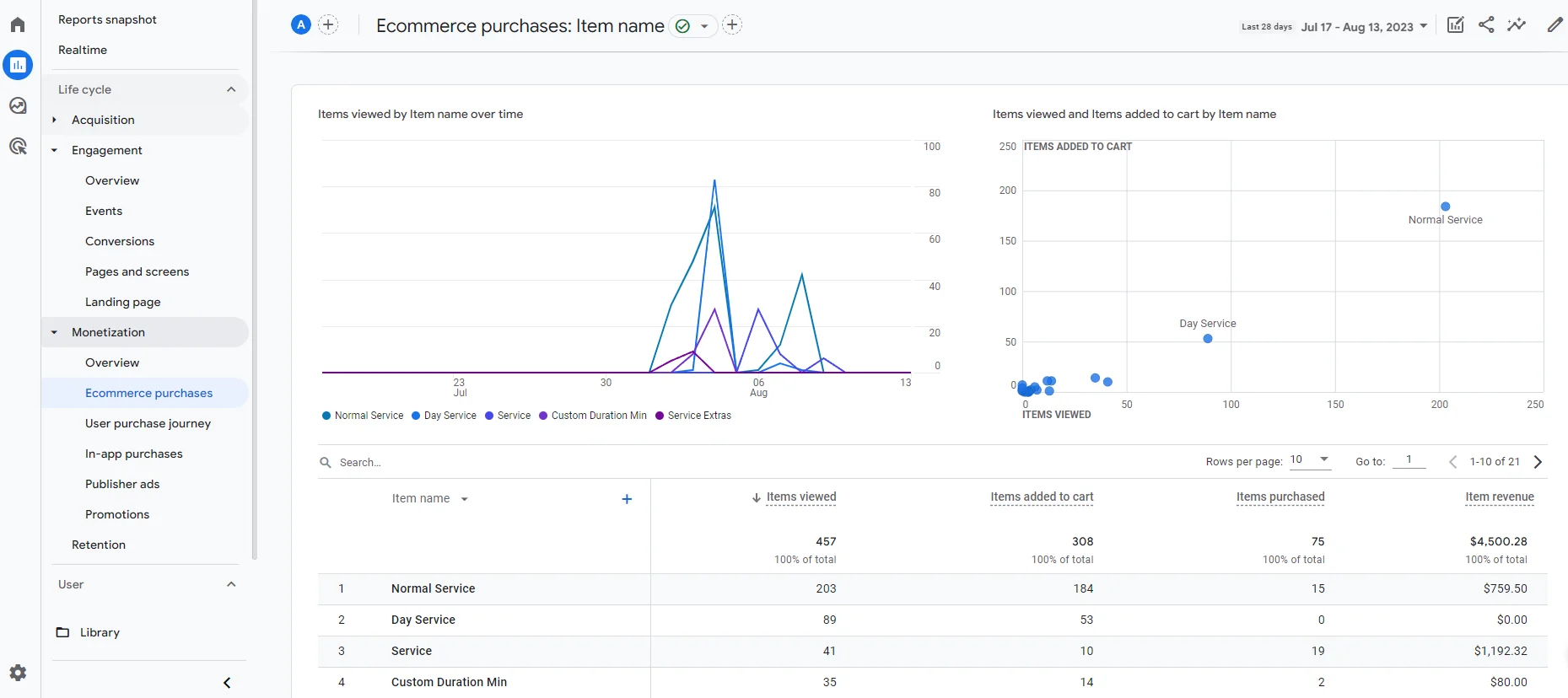This screenshot has width=1568, height=698.
Task: Select Ecommerce purchases report
Action: (148, 393)
